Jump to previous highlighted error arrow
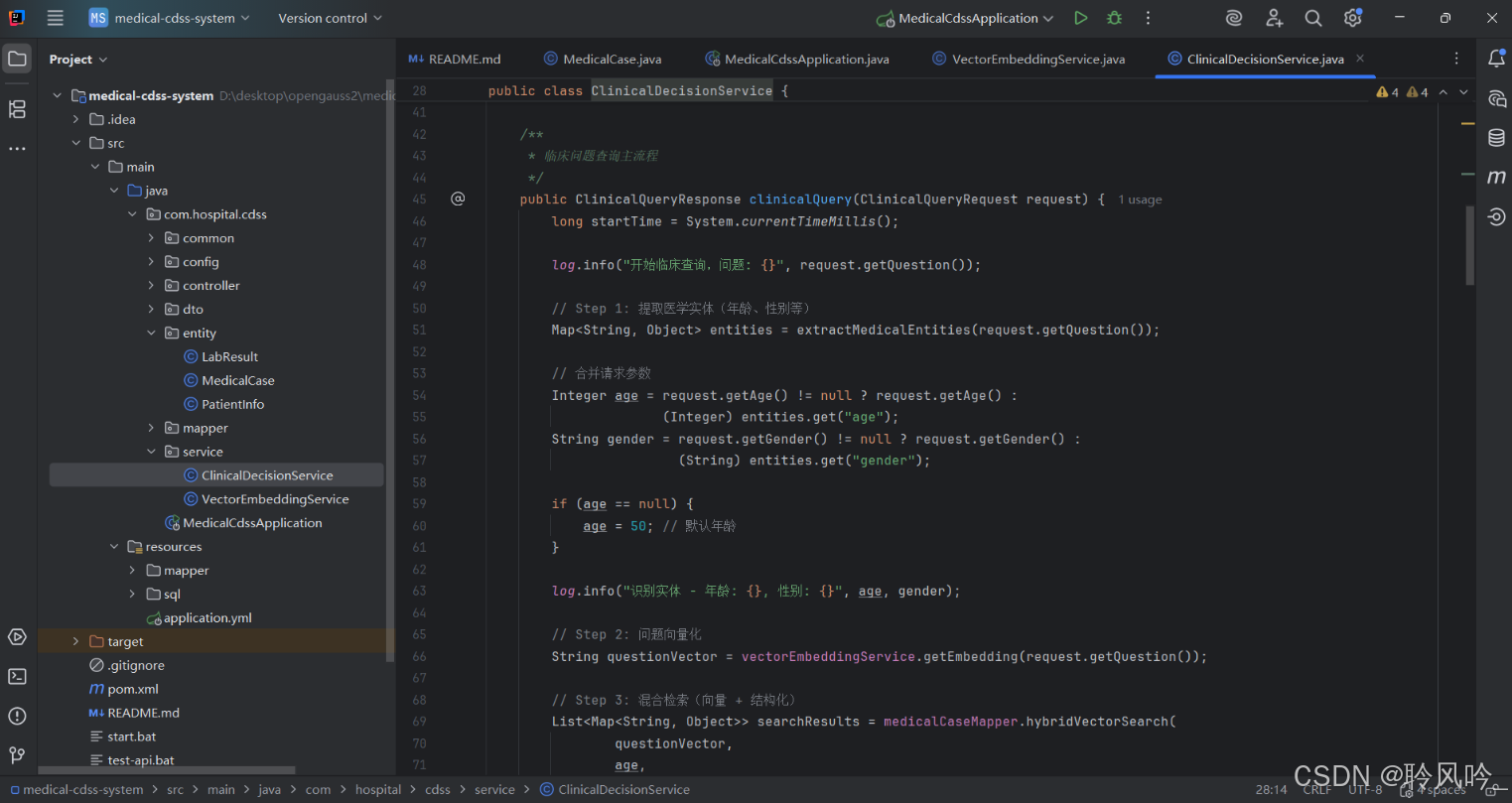This screenshot has width=1512, height=803. tap(1443, 92)
